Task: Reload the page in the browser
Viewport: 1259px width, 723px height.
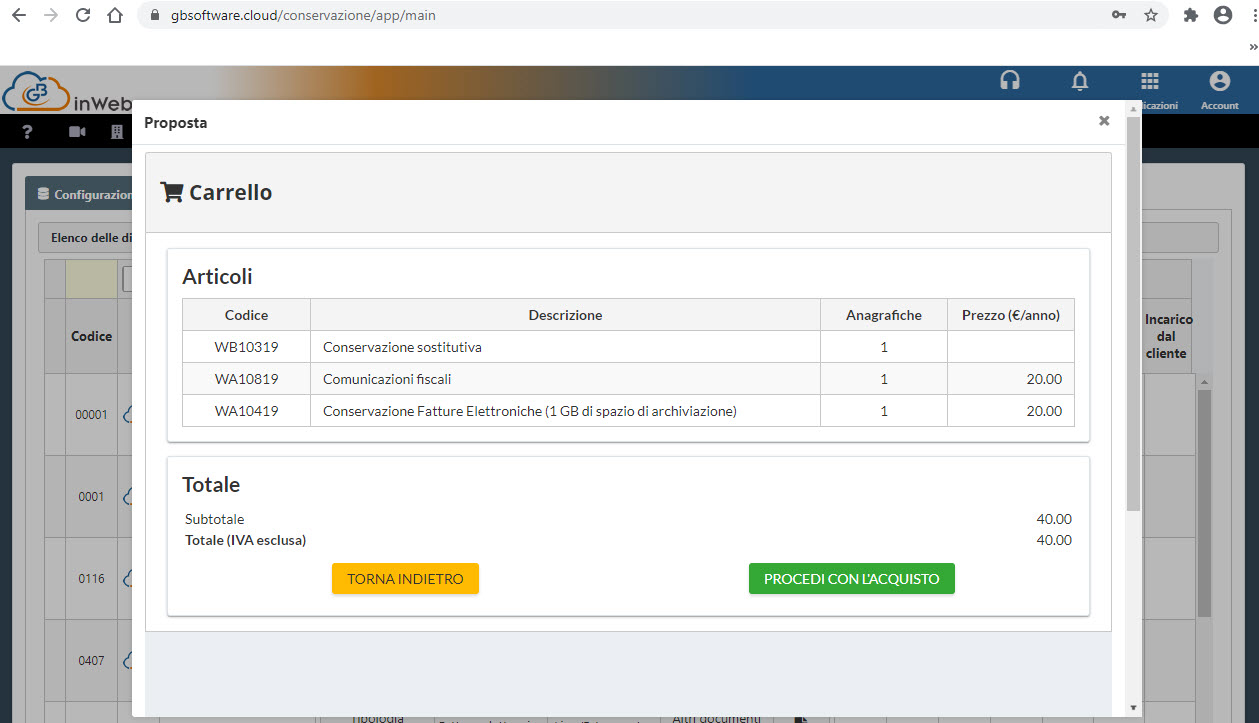Action: 83,15
